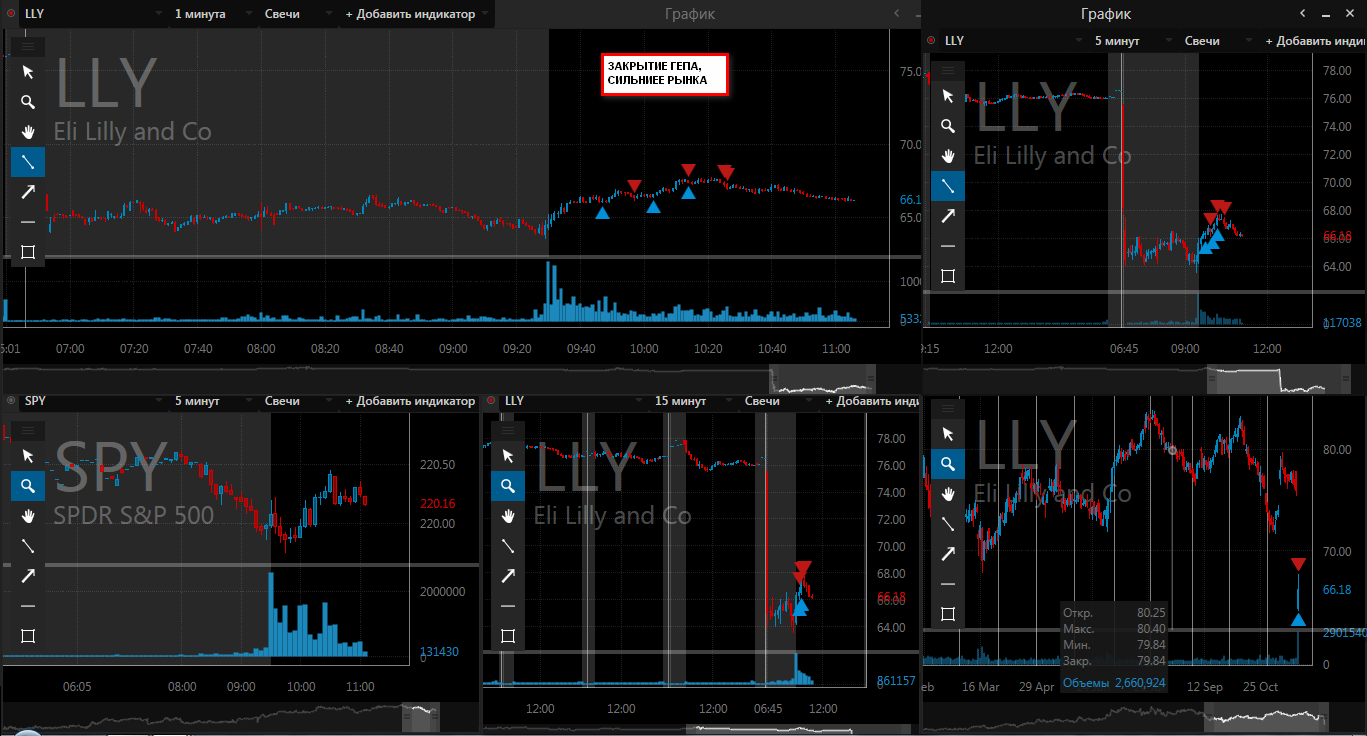1367x736 pixels.
Task: Select the arrow drawing tool in LLY 1-minute chart
Action: tap(28, 192)
